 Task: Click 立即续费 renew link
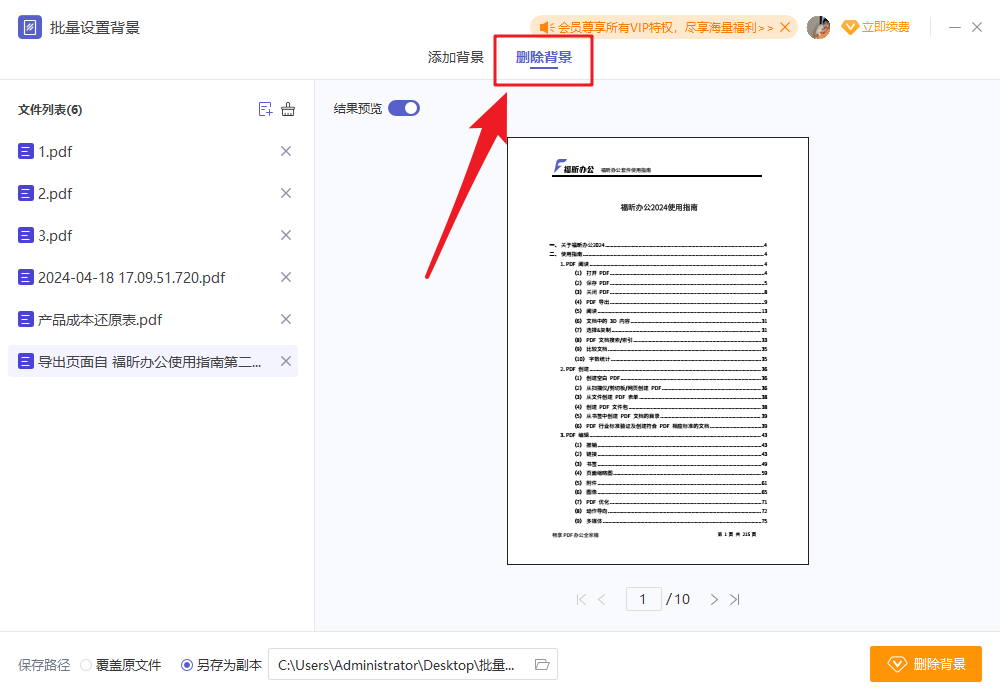point(885,27)
